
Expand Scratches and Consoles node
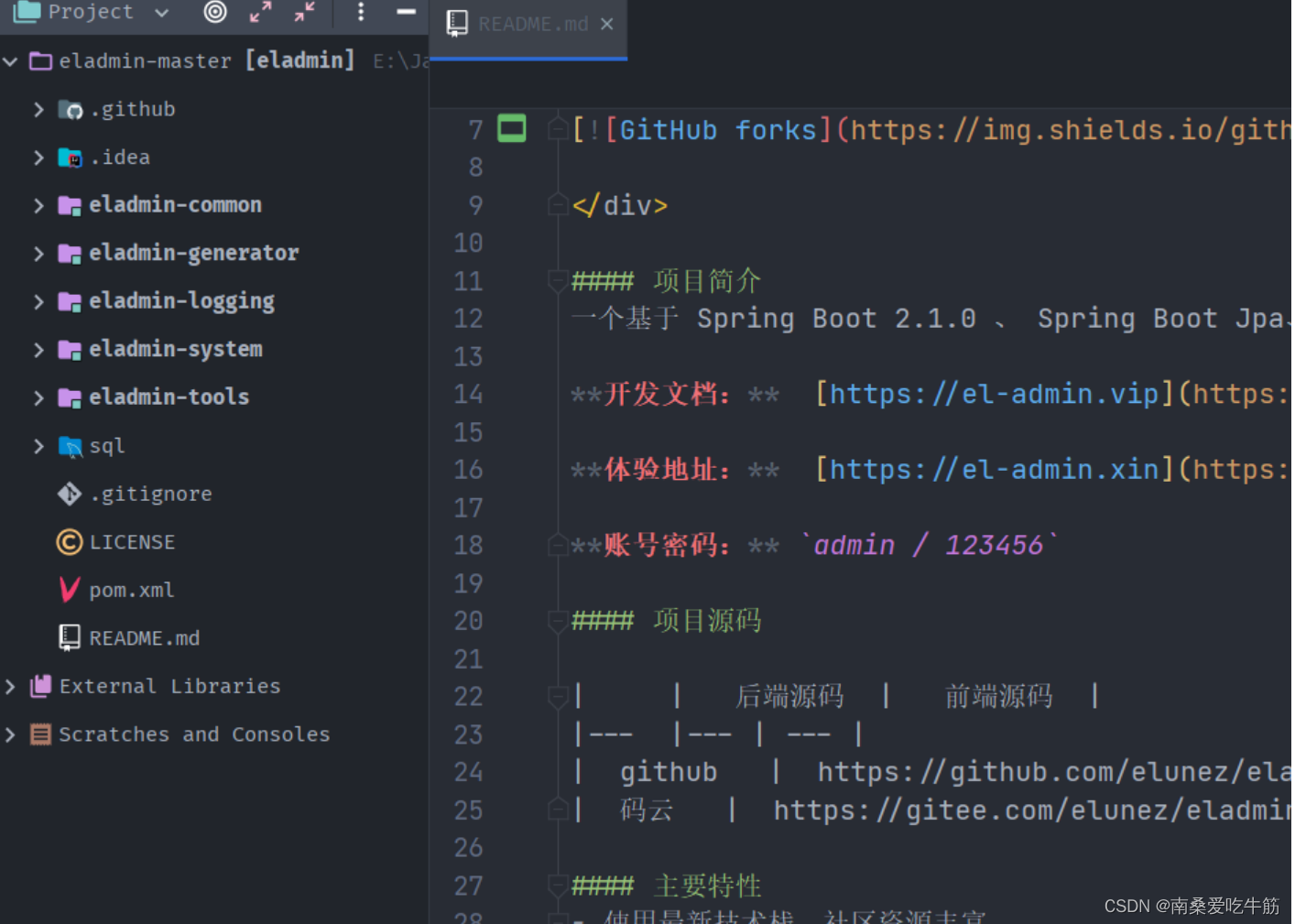[x=10, y=734]
